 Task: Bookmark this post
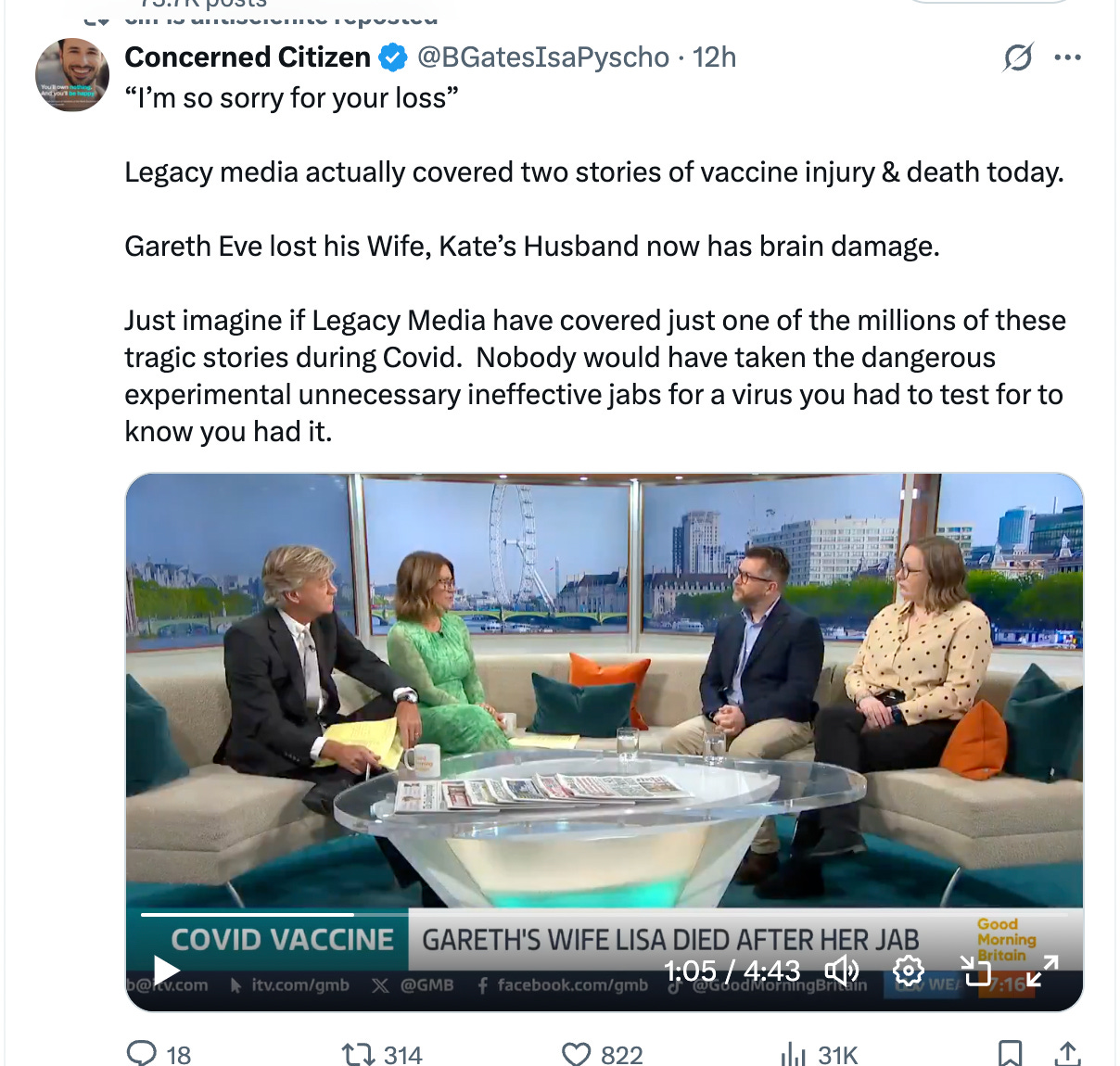(x=1010, y=1054)
